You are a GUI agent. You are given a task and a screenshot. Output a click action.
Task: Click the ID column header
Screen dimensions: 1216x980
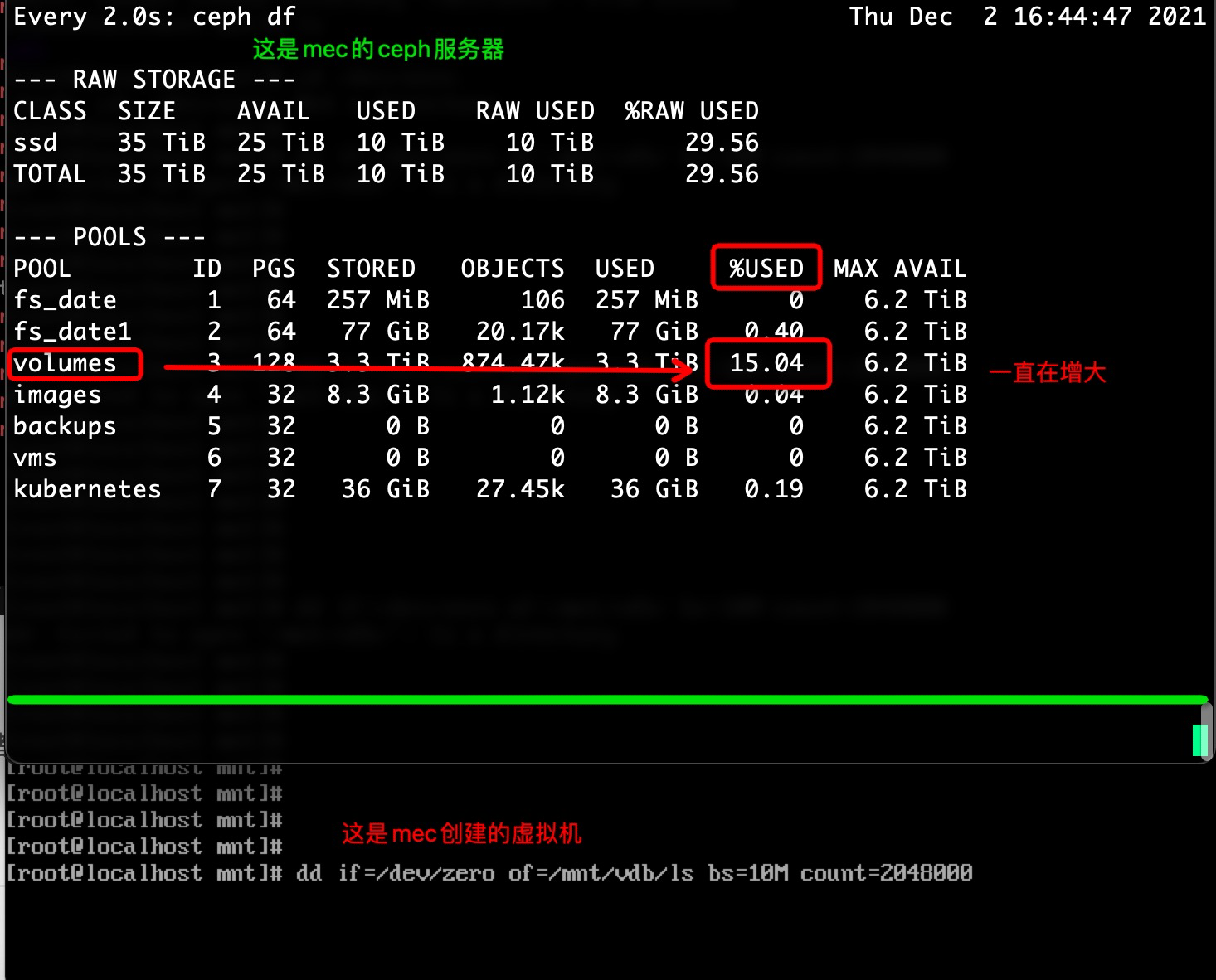[x=207, y=269]
